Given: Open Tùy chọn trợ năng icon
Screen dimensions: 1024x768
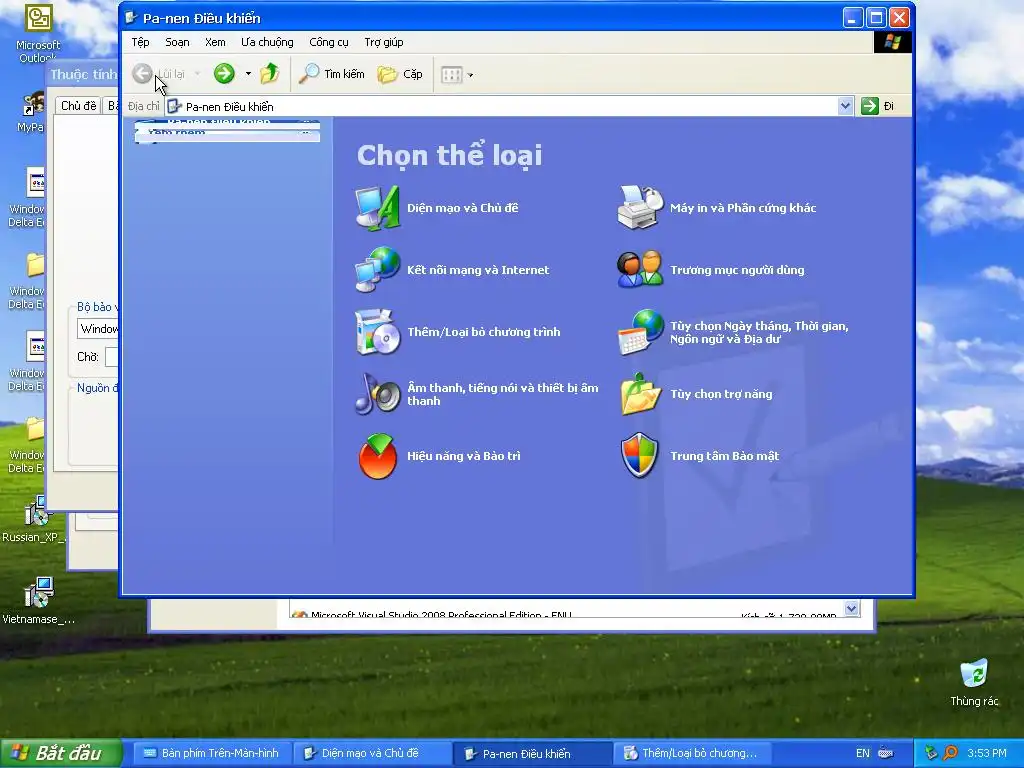Looking at the screenshot, I should coord(640,394).
